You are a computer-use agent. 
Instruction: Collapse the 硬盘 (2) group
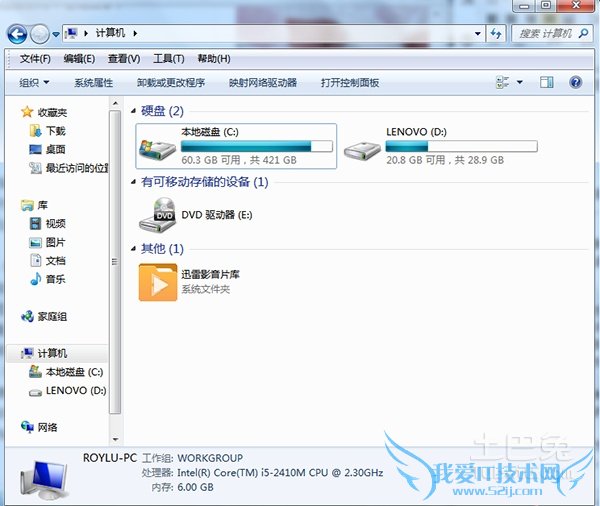tap(133, 111)
